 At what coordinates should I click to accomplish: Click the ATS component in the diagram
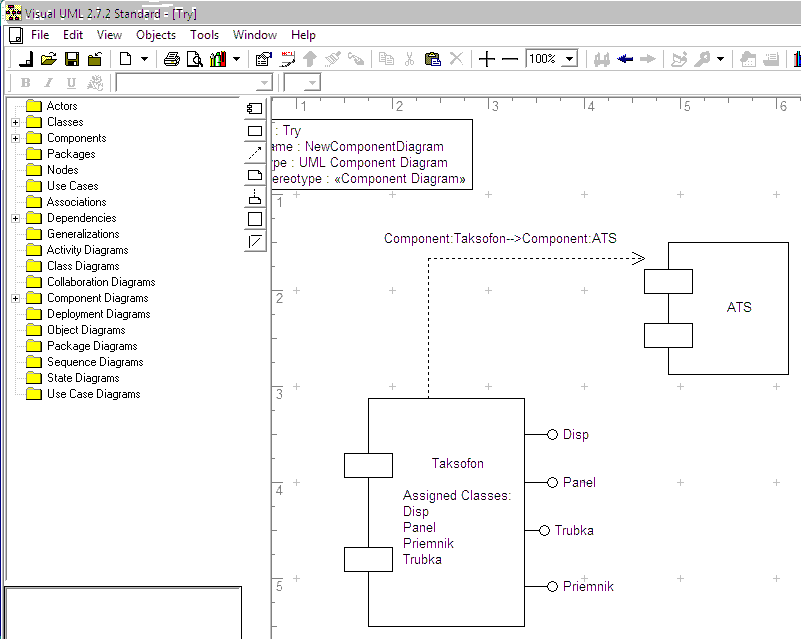coord(738,307)
